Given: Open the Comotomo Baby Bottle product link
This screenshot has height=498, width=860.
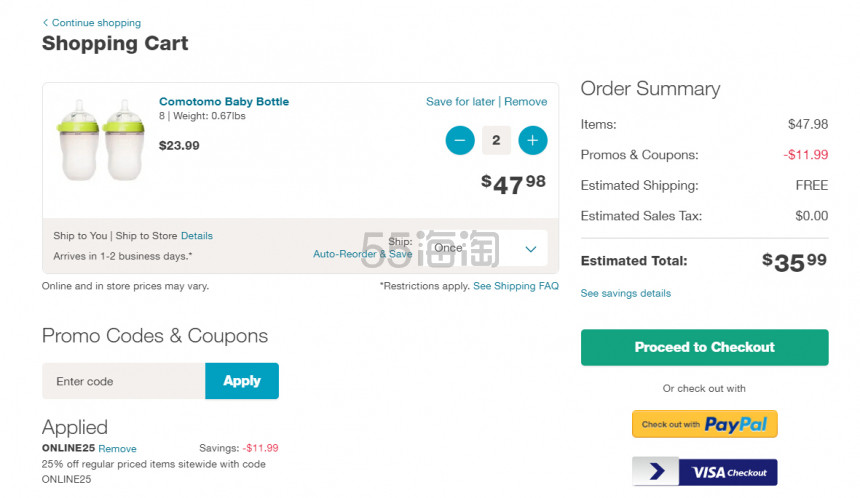Looking at the screenshot, I should pos(224,101).
